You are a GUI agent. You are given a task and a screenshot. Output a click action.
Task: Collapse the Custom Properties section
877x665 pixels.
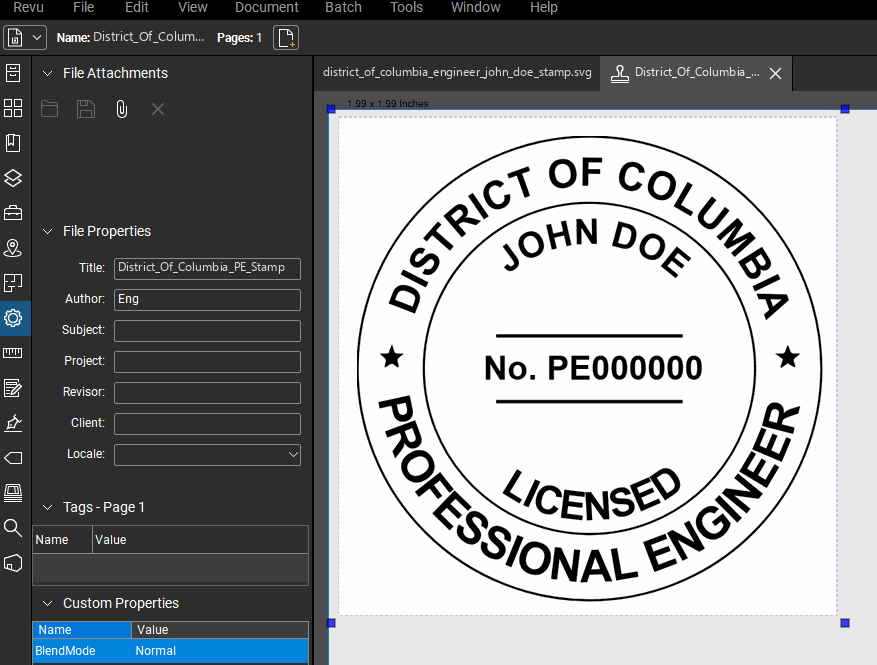click(48, 603)
